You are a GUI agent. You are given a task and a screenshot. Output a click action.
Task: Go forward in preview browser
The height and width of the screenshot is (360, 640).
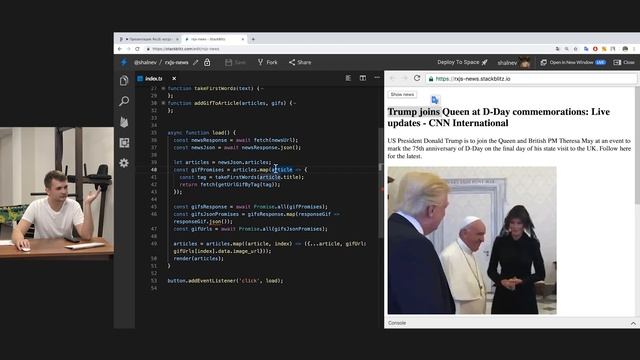(x=404, y=78)
